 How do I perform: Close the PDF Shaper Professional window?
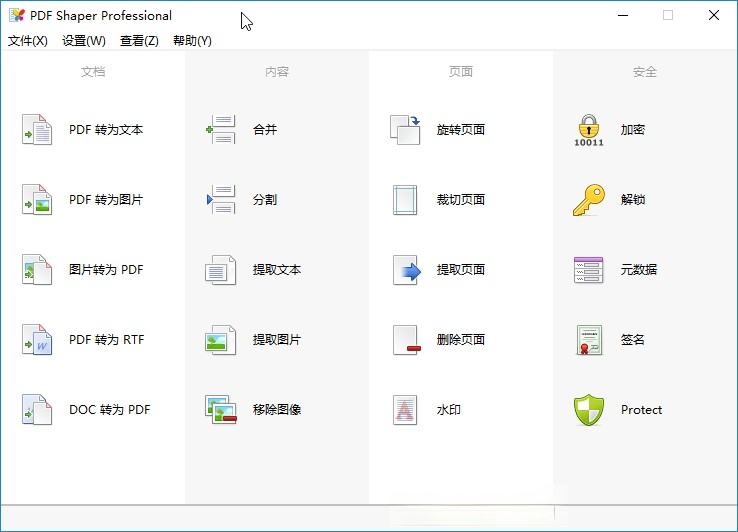[x=714, y=15]
